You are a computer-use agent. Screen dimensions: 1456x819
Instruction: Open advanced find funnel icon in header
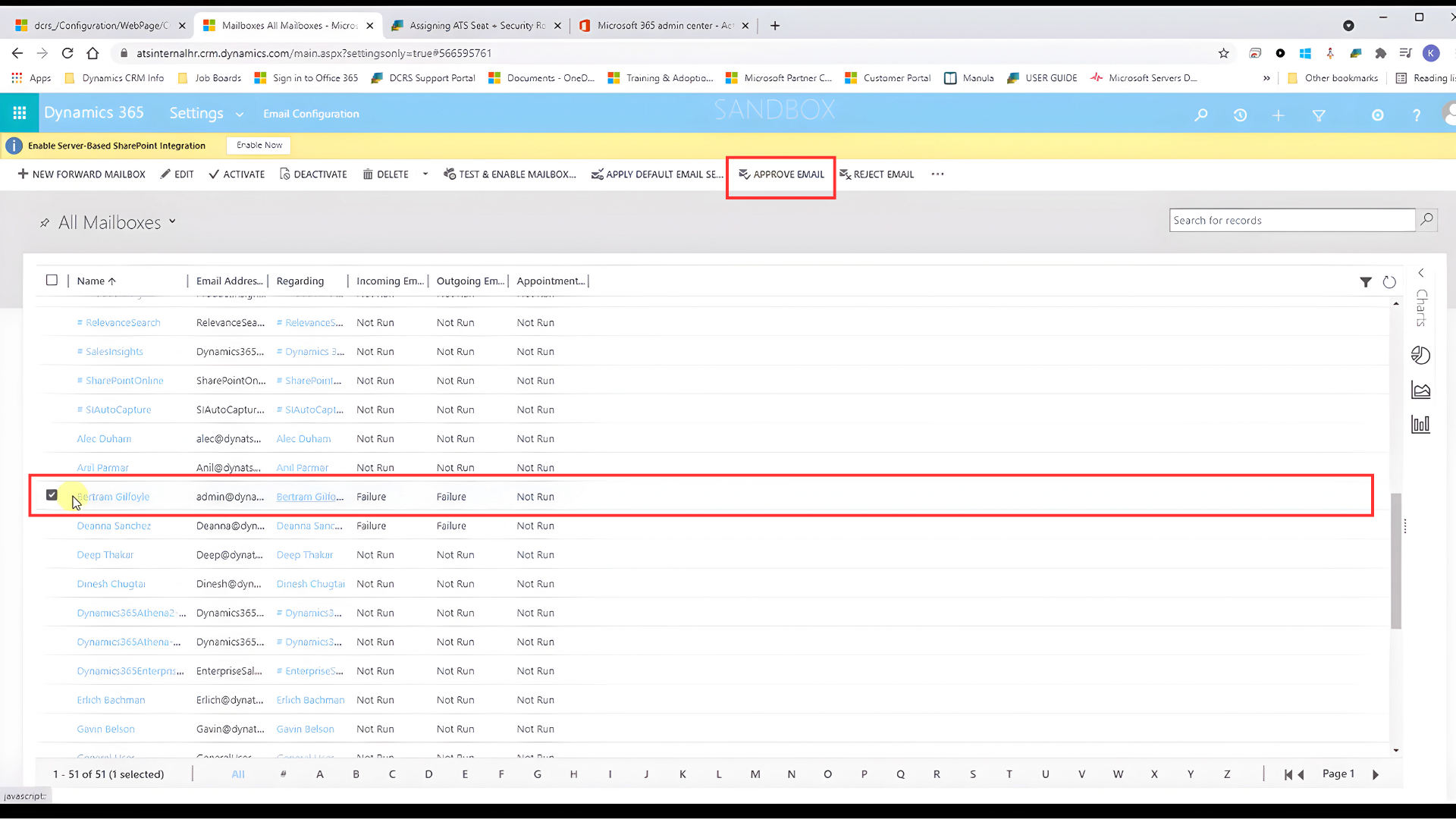[1319, 115]
